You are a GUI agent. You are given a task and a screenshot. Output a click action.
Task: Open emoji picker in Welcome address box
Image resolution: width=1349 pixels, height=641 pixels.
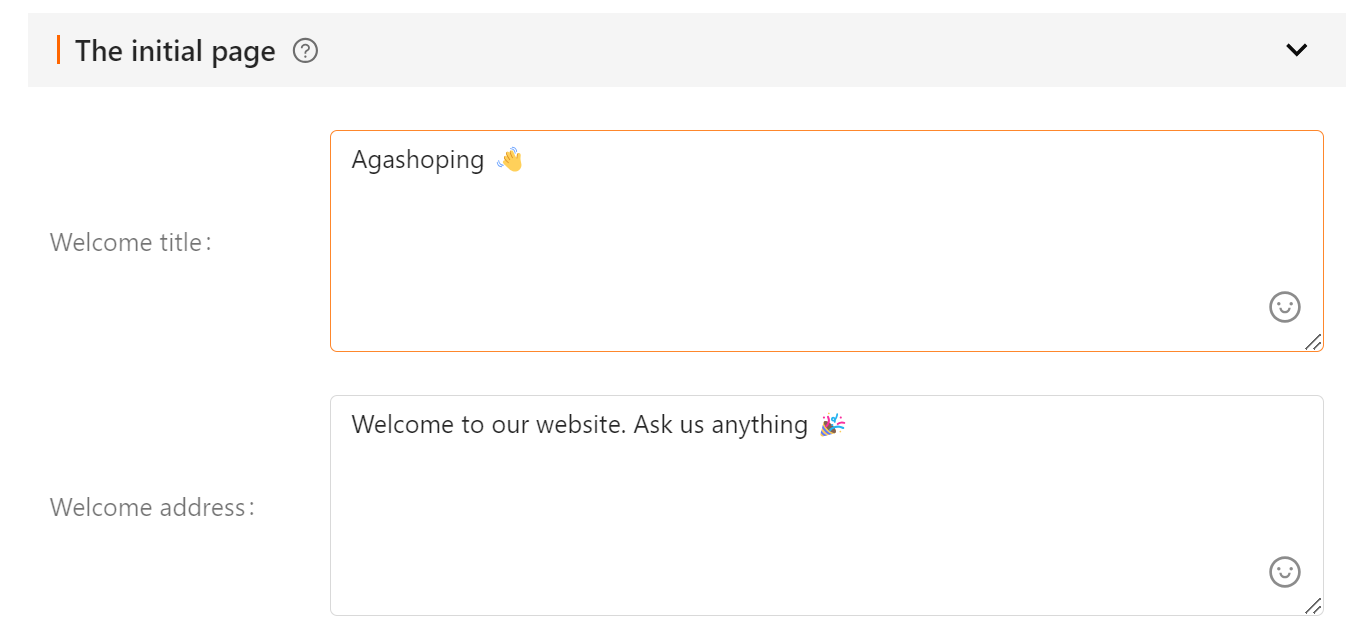pos(1285,572)
